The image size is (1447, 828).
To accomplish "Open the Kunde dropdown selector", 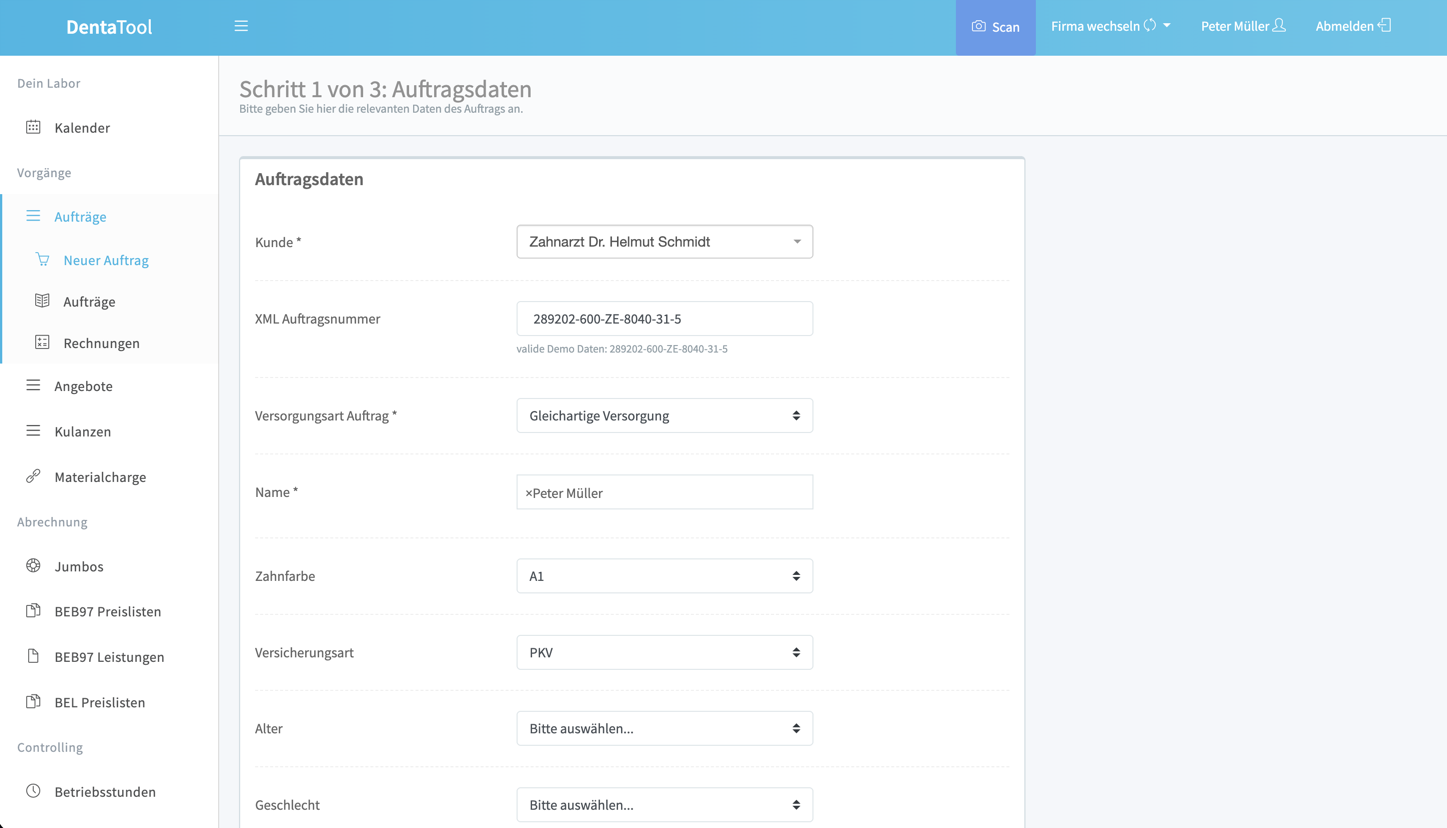I will [664, 242].
